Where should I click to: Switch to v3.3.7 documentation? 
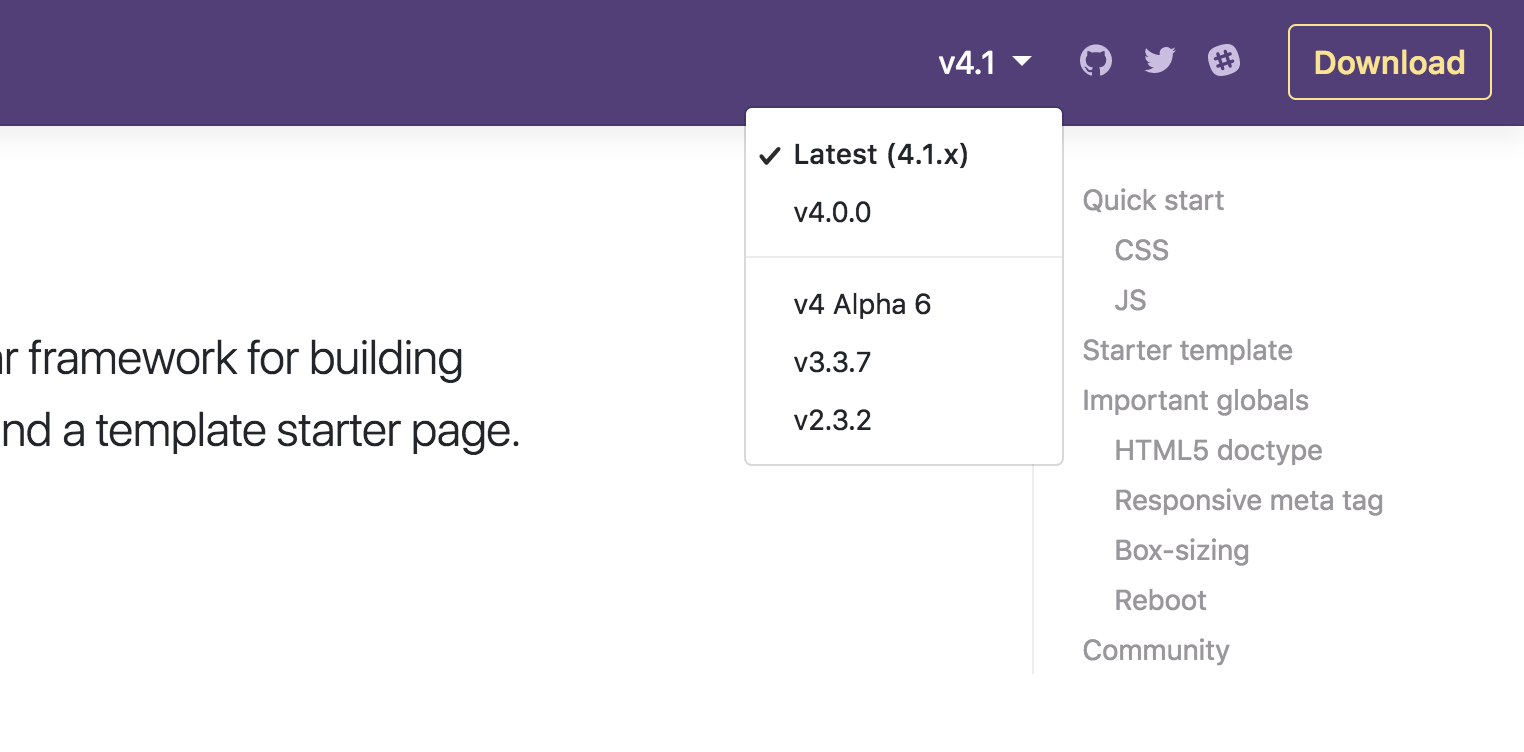point(904,362)
